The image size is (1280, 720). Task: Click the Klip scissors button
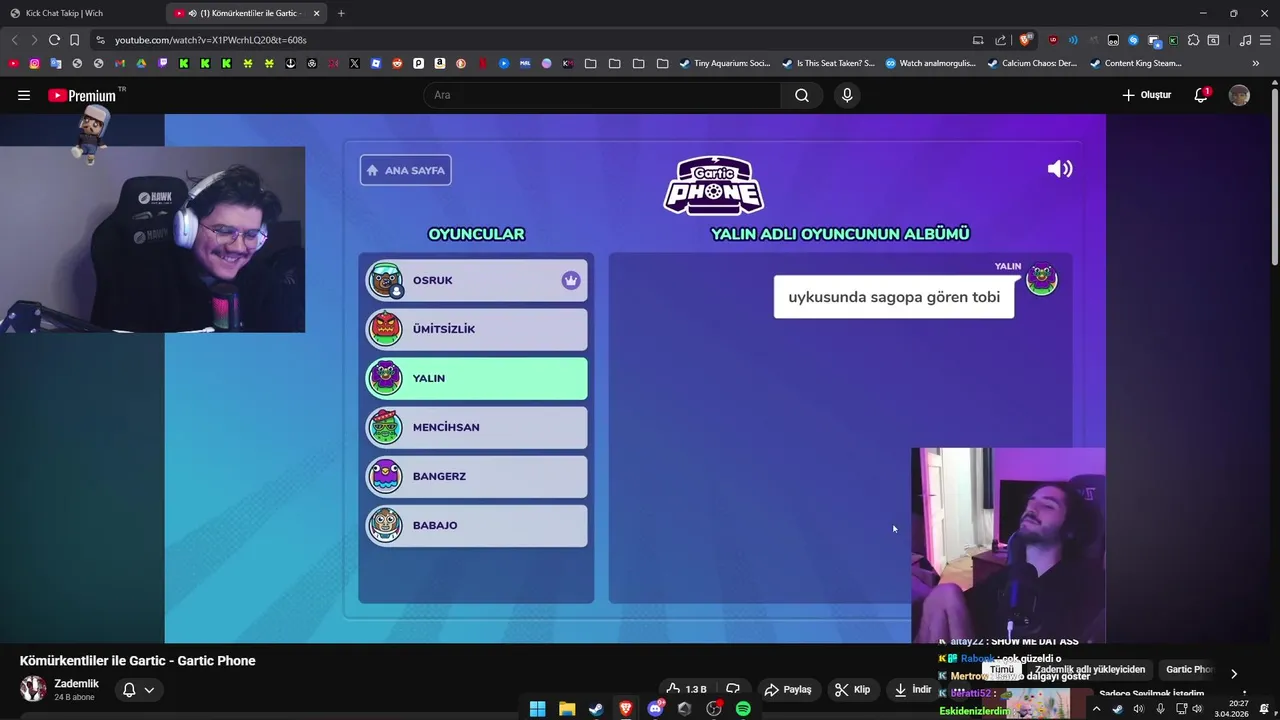pyautogui.click(x=852, y=689)
